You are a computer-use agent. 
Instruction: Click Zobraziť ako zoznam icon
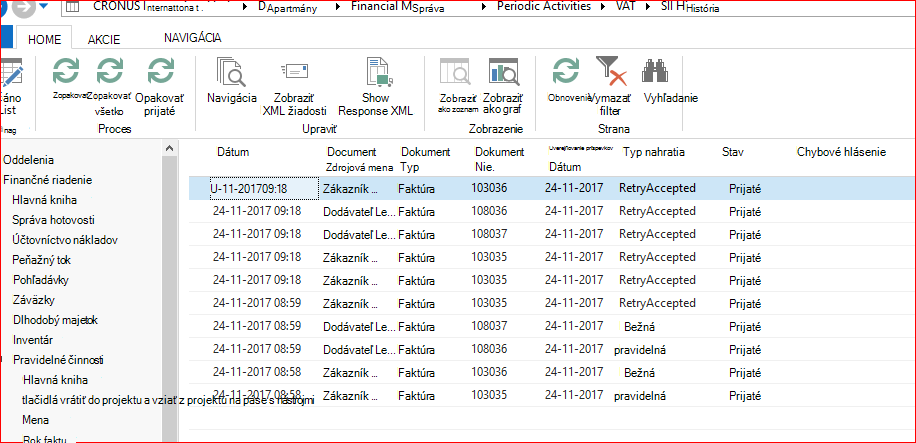click(x=455, y=71)
